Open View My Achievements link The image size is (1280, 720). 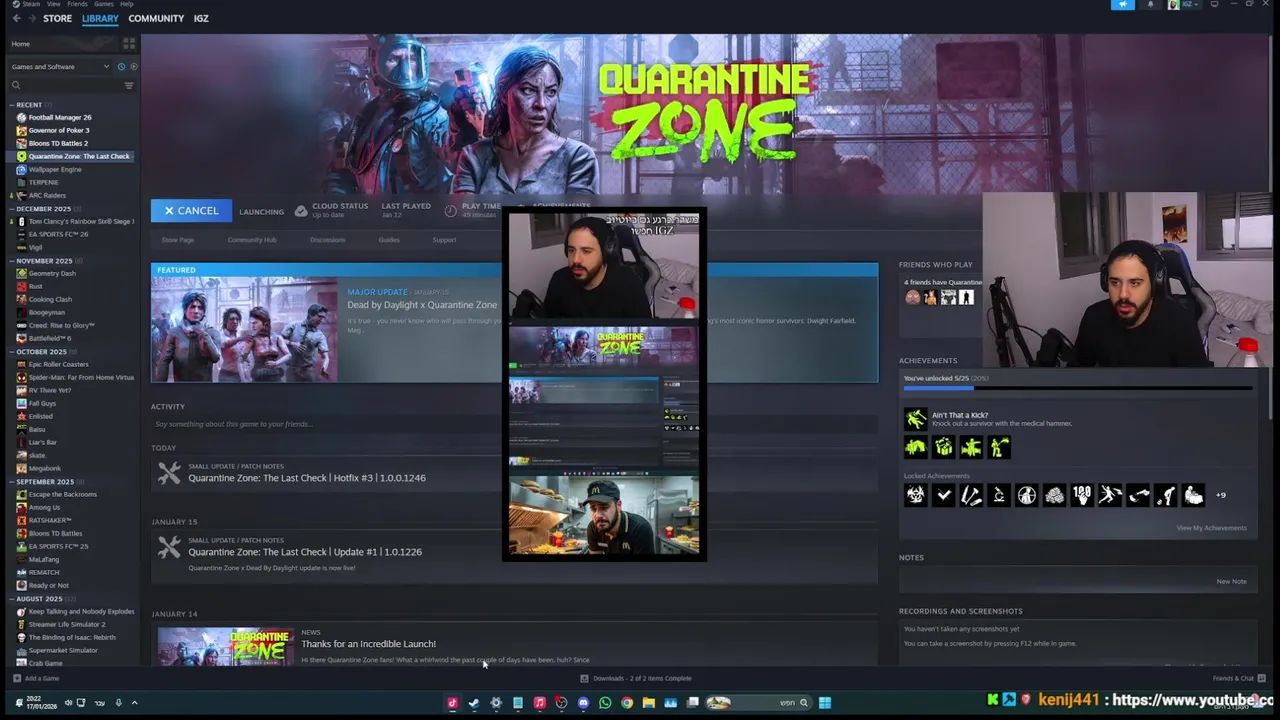[x=1211, y=528]
